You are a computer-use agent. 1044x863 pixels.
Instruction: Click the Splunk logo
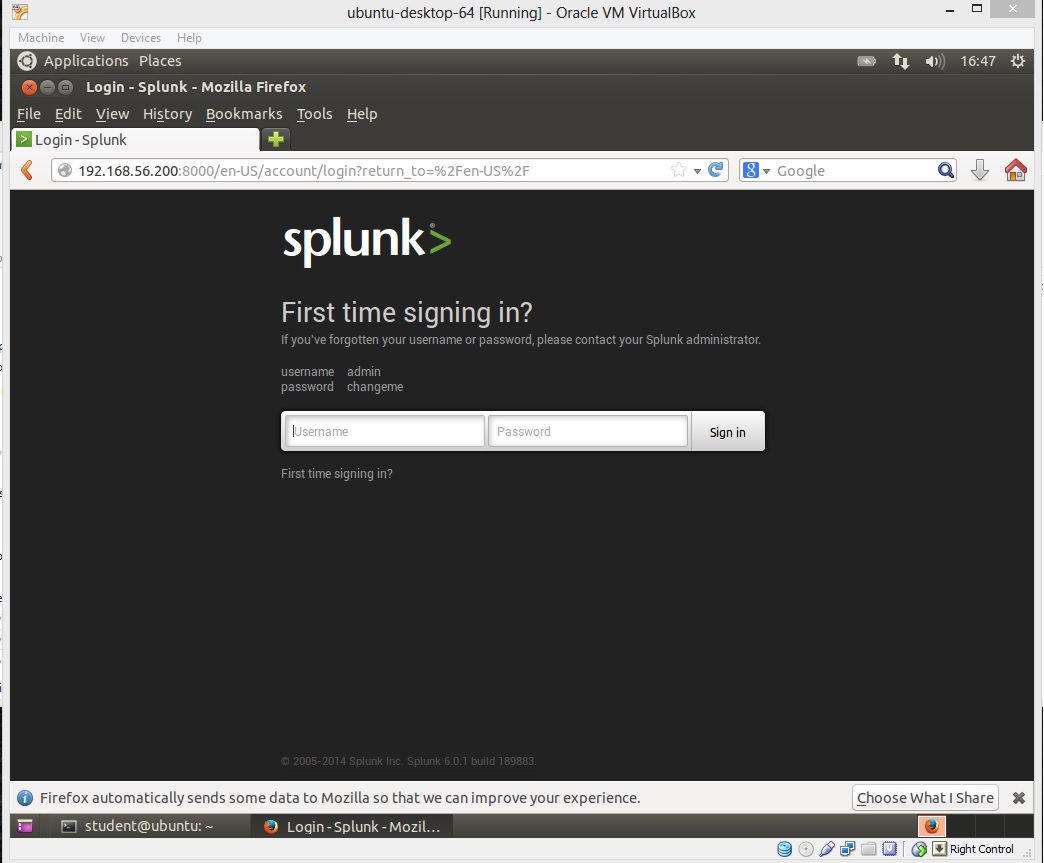point(367,240)
